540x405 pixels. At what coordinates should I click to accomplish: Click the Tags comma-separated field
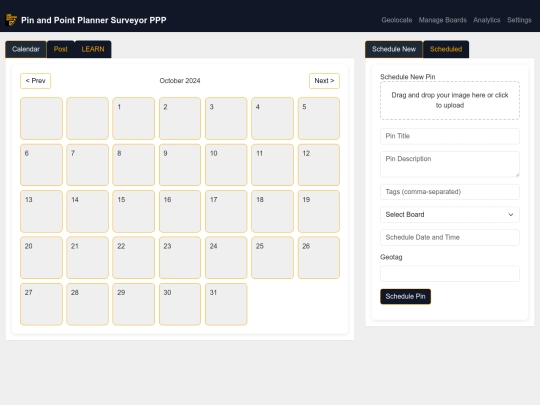[450, 192]
